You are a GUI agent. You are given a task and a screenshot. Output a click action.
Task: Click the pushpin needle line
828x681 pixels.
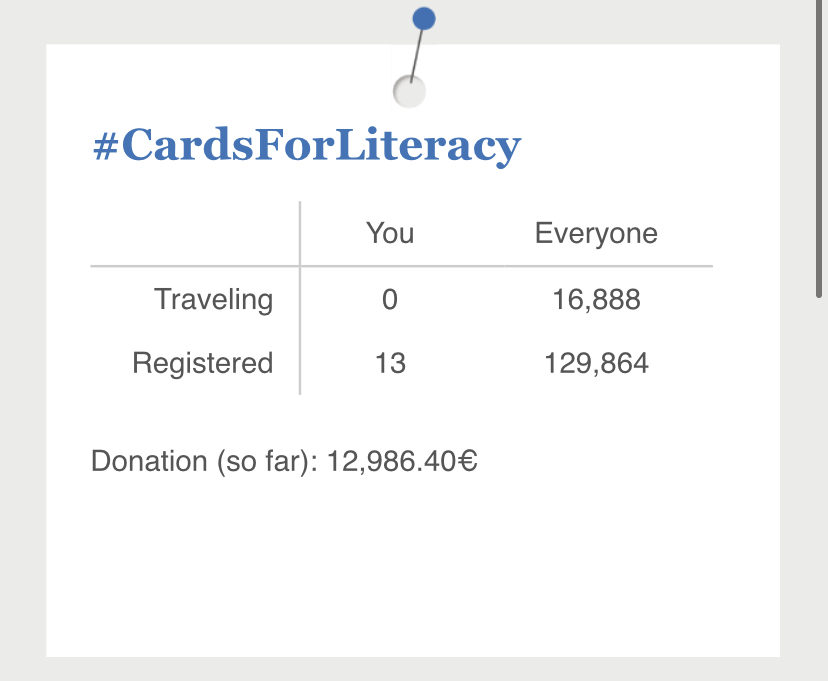[x=417, y=53]
